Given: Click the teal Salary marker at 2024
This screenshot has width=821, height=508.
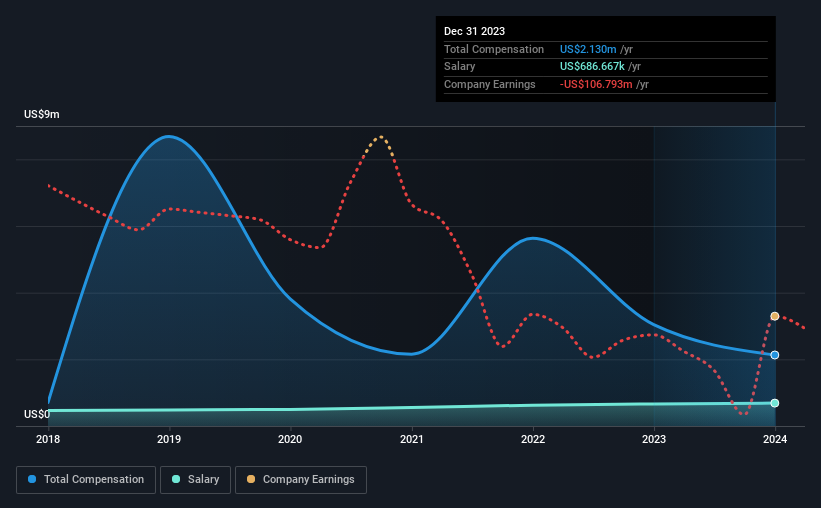Looking at the screenshot, I should tap(774, 403).
